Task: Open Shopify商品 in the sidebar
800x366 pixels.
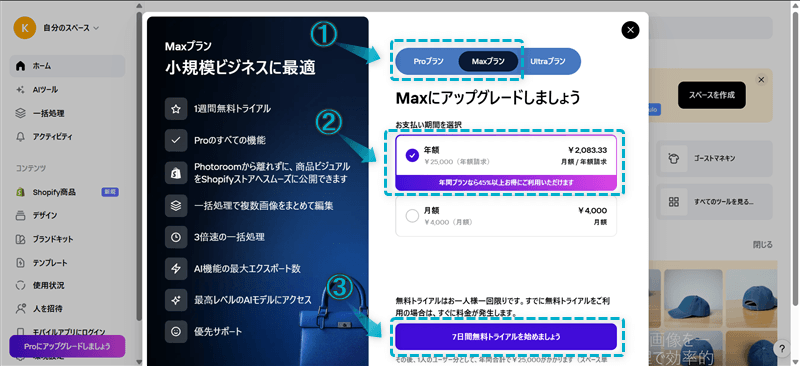Action: pyautogui.click(x=67, y=192)
